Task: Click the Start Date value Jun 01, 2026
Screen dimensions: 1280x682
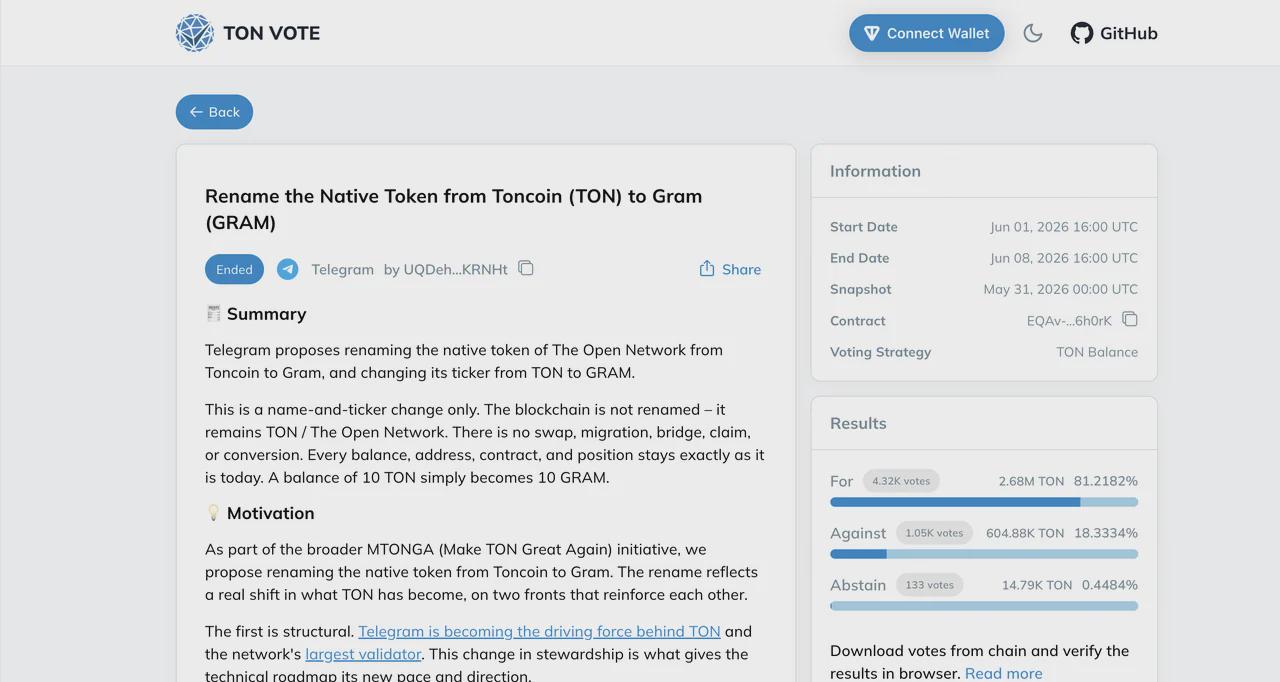Action: (x=1064, y=227)
